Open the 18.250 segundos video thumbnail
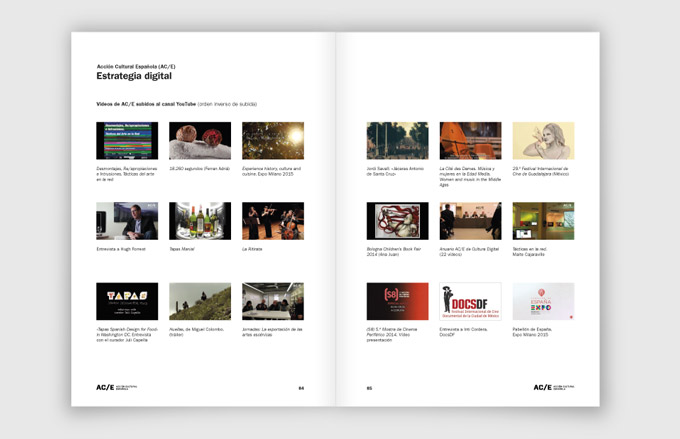This screenshot has height=439, width=680. click(x=200, y=141)
